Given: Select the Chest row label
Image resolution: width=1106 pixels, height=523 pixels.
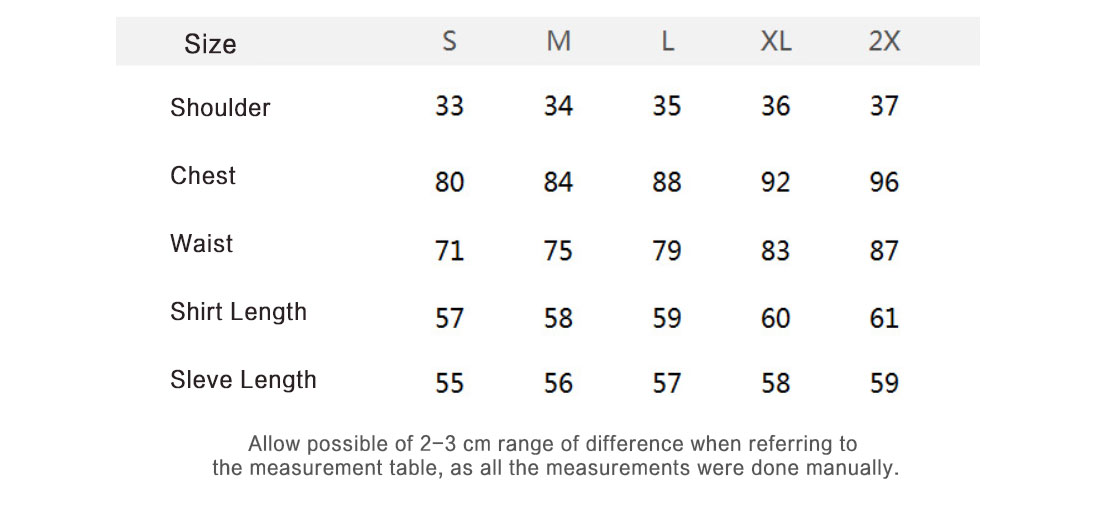Looking at the screenshot, I should pyautogui.click(x=203, y=176).
